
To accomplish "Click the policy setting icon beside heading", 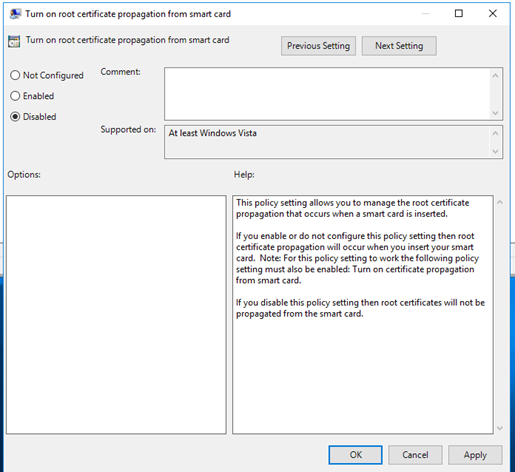I will pyautogui.click(x=14, y=41).
